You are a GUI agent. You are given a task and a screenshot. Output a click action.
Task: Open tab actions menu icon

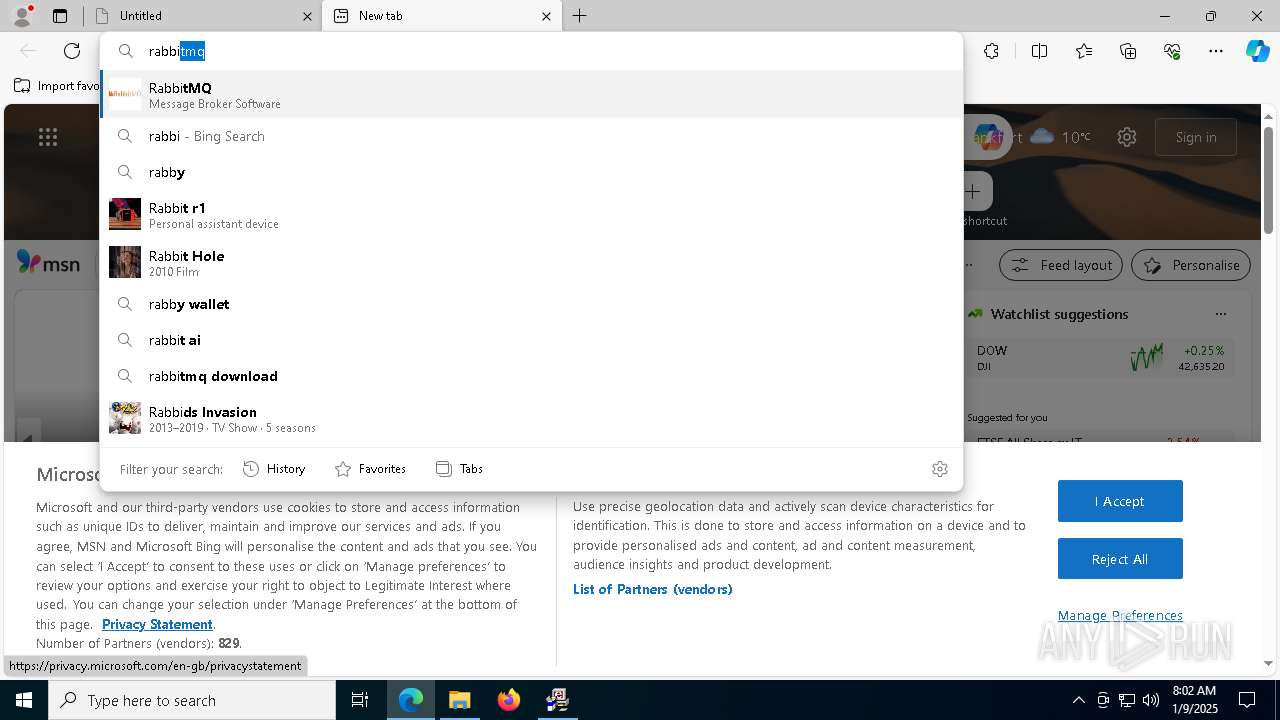60,16
